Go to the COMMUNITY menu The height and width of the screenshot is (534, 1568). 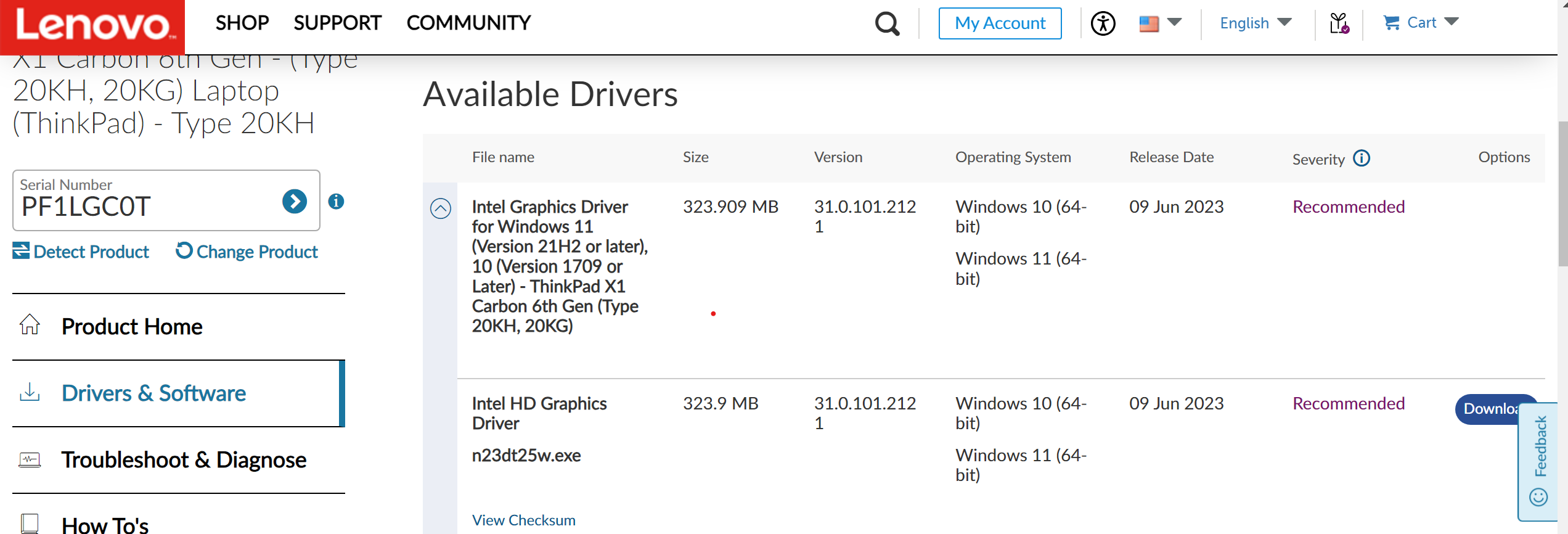(468, 23)
